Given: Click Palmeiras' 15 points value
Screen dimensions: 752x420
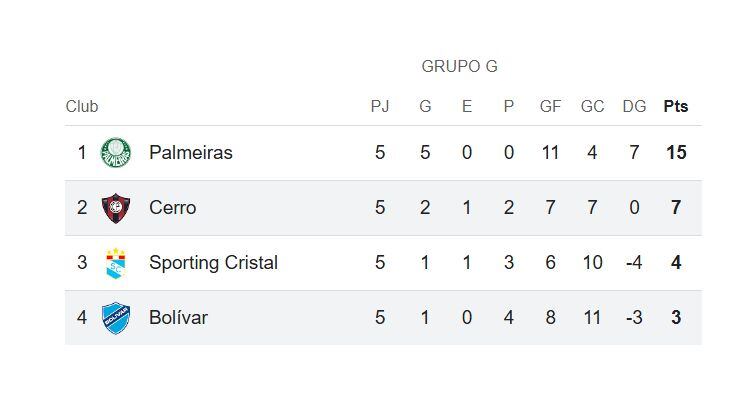Looking at the screenshot, I should click(x=676, y=153).
